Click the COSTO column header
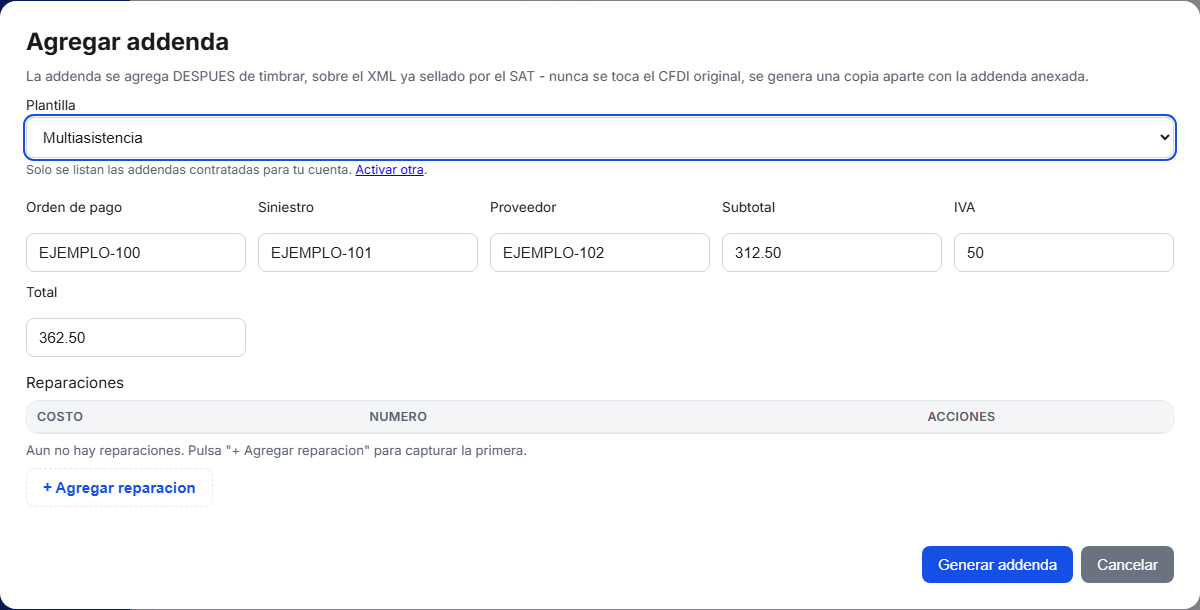Viewport: 1200px width, 610px height. (x=60, y=417)
